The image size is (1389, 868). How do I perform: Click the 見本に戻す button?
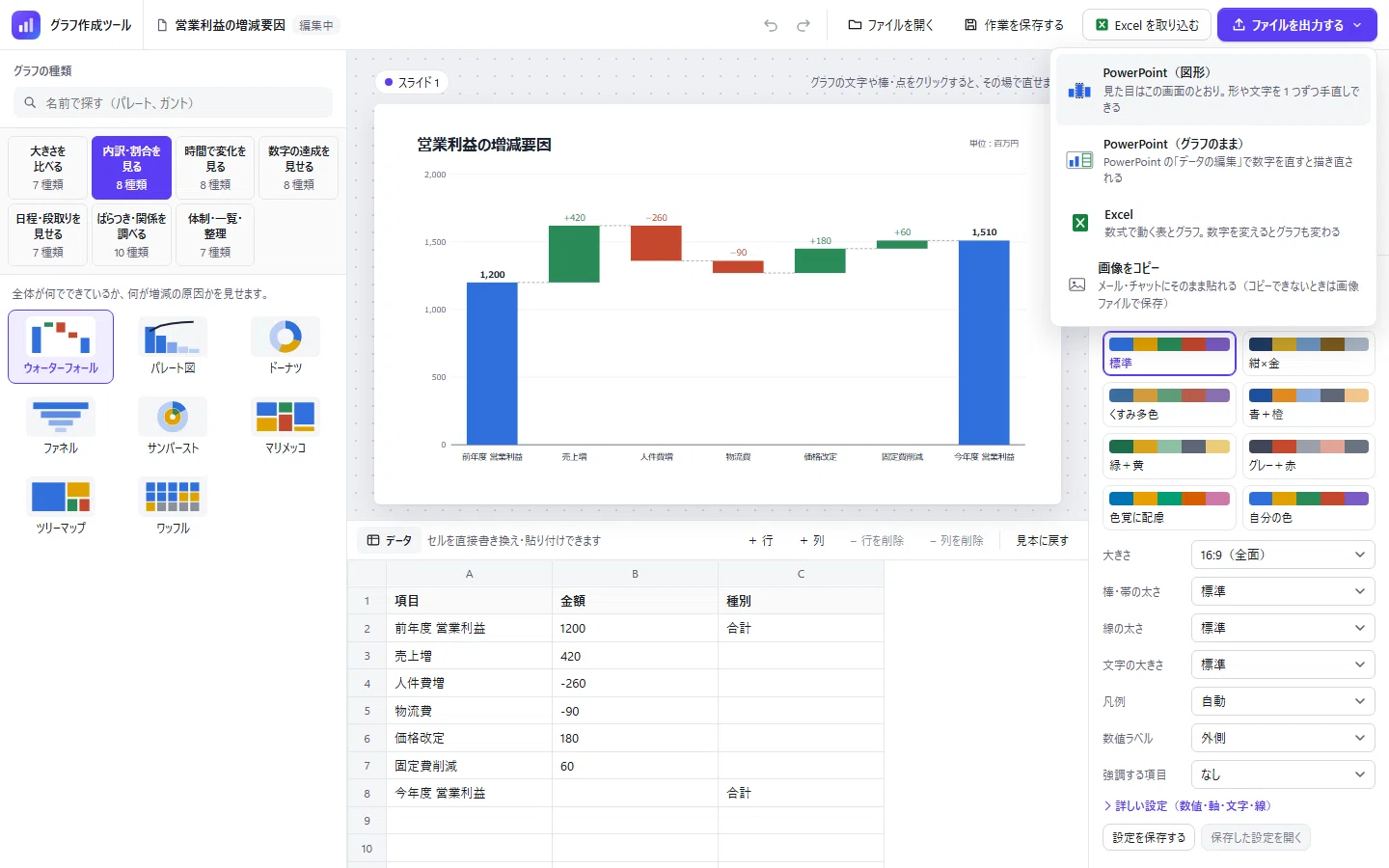1042,541
